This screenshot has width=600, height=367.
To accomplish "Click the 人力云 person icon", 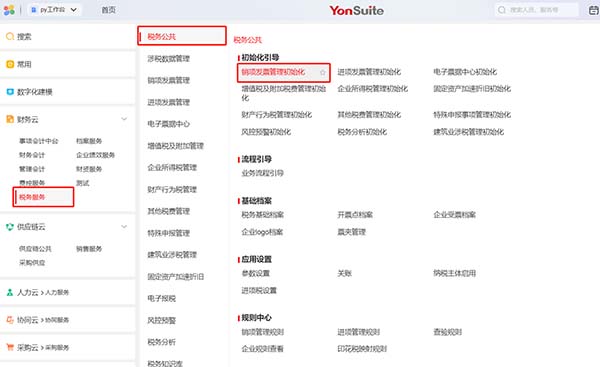I will [10, 292].
